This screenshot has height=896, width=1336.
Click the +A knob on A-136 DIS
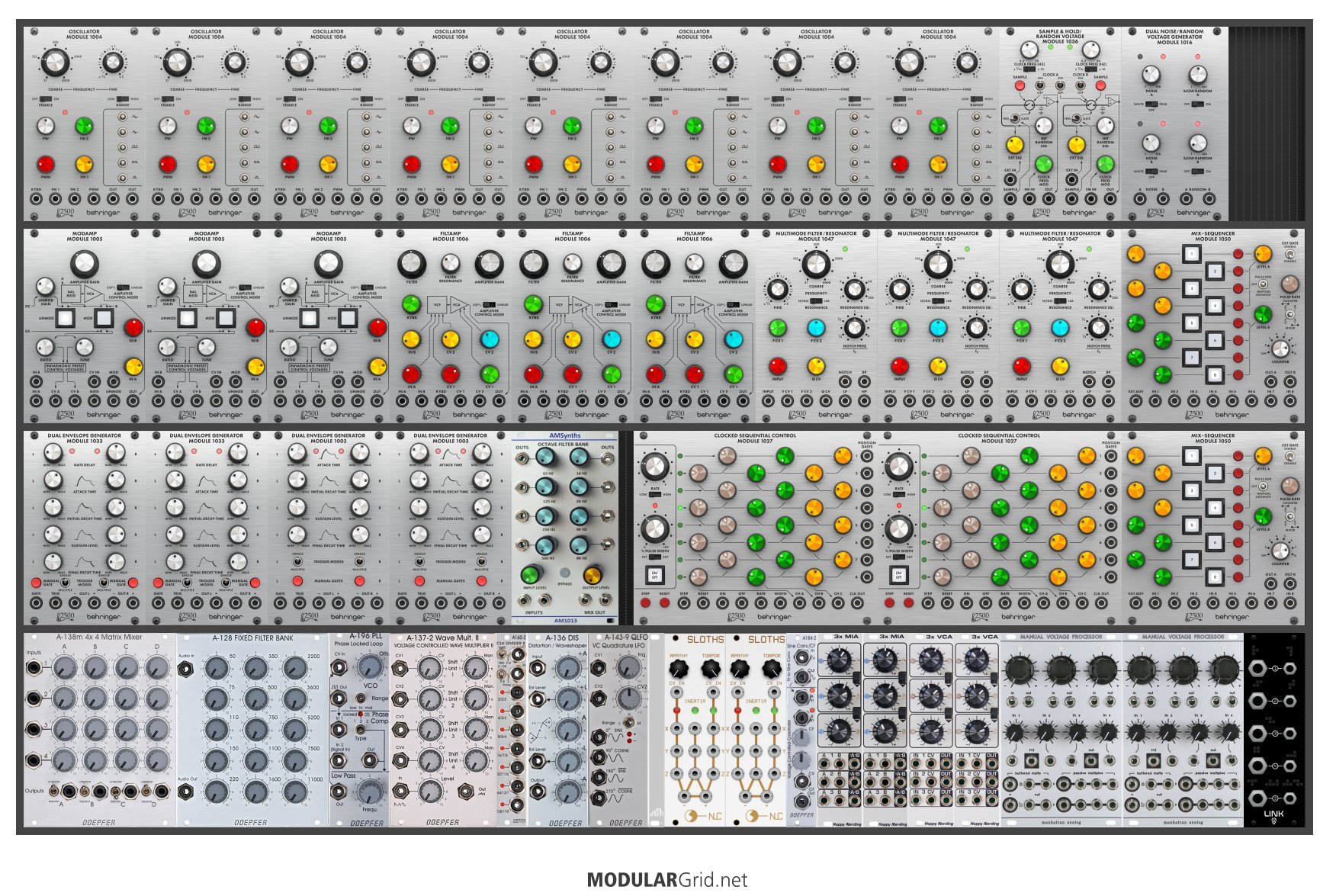coord(567,669)
